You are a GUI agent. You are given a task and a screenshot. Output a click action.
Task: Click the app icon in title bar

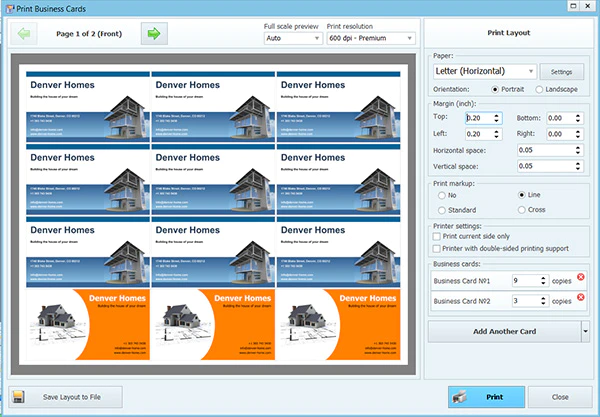click(x=9, y=8)
